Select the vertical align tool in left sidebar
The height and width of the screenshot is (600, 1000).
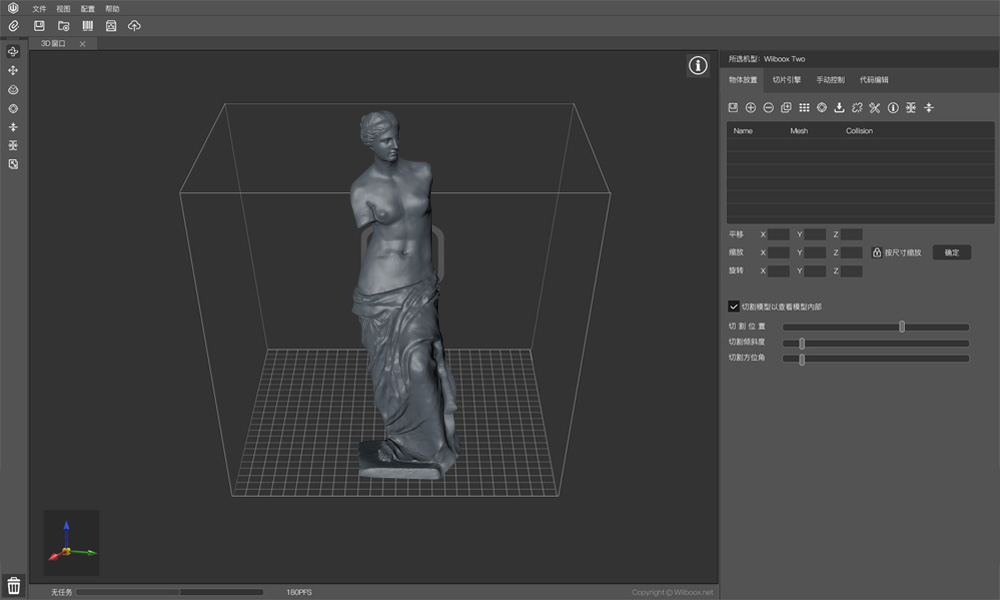click(13, 127)
